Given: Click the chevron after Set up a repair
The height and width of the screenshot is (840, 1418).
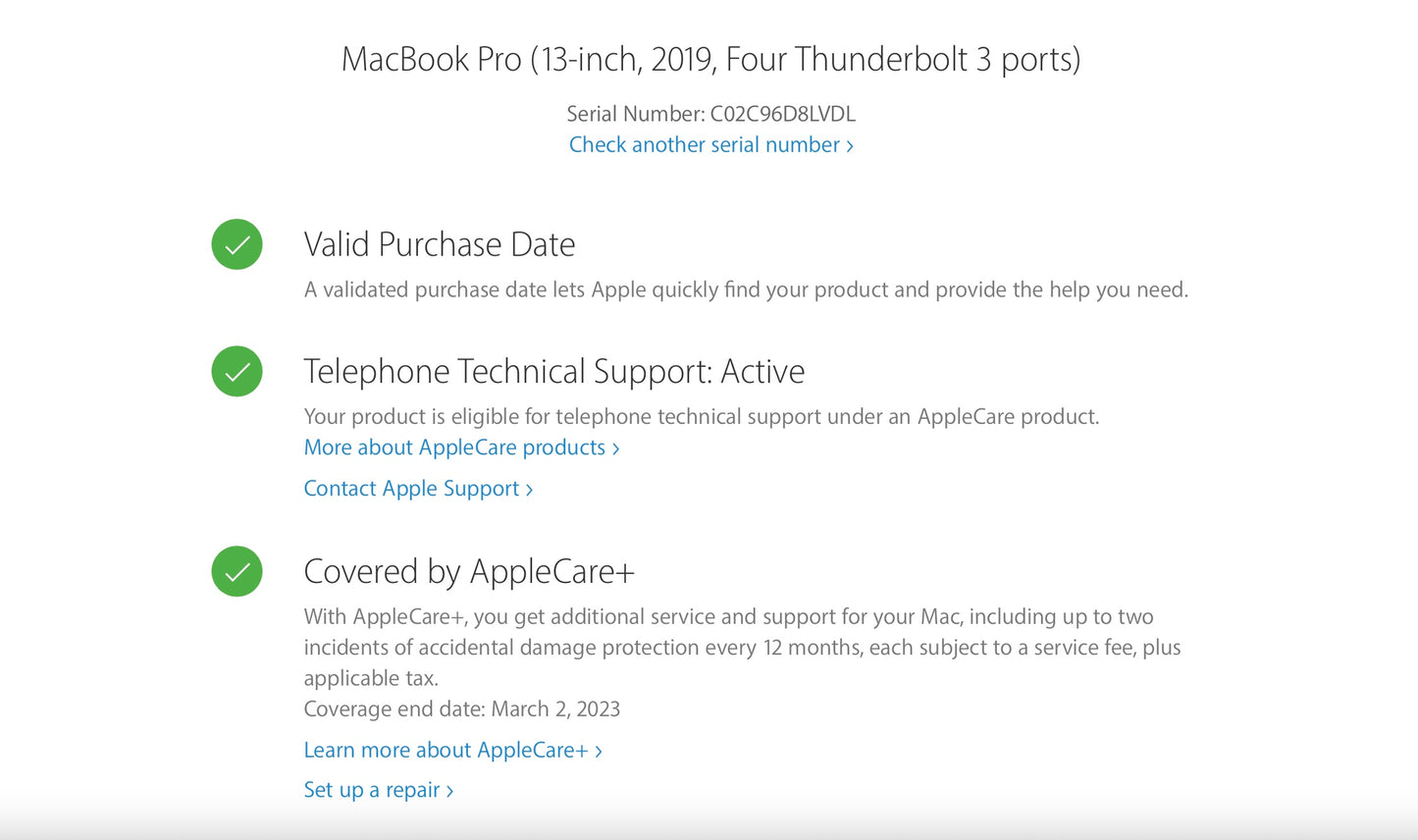Looking at the screenshot, I should (450, 790).
